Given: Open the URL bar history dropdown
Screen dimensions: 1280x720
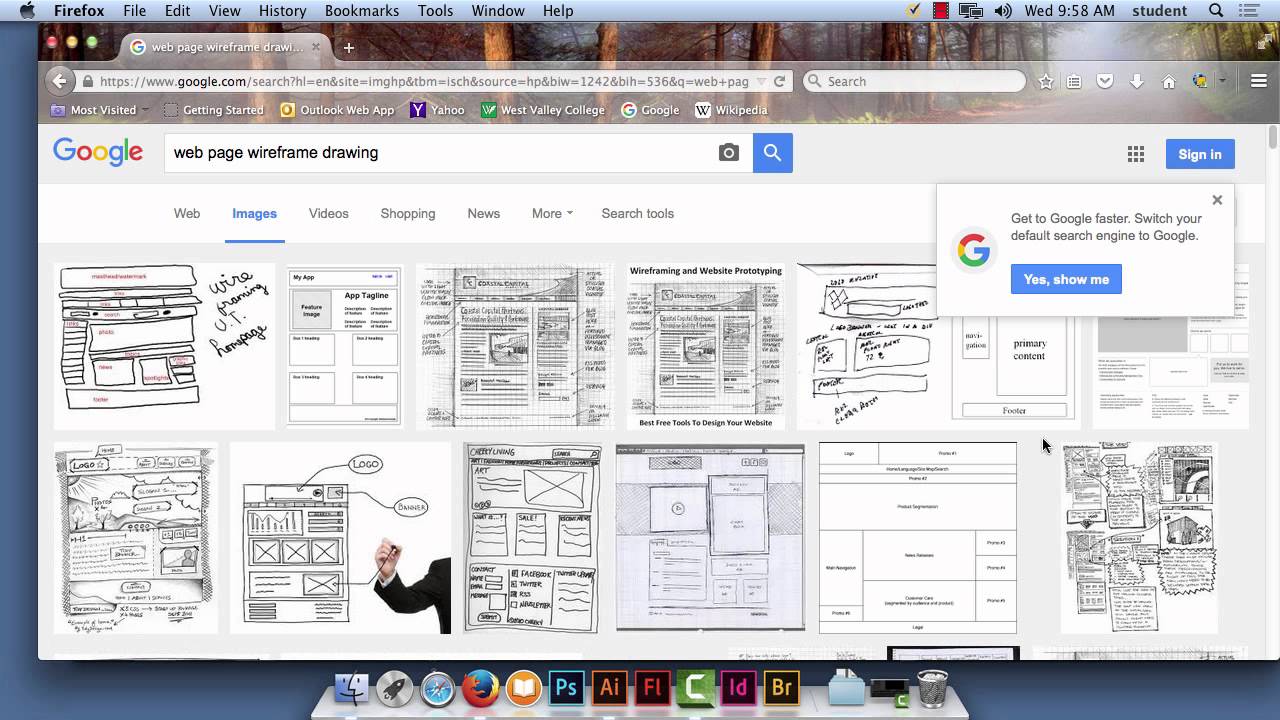Looking at the screenshot, I should coord(762,82).
